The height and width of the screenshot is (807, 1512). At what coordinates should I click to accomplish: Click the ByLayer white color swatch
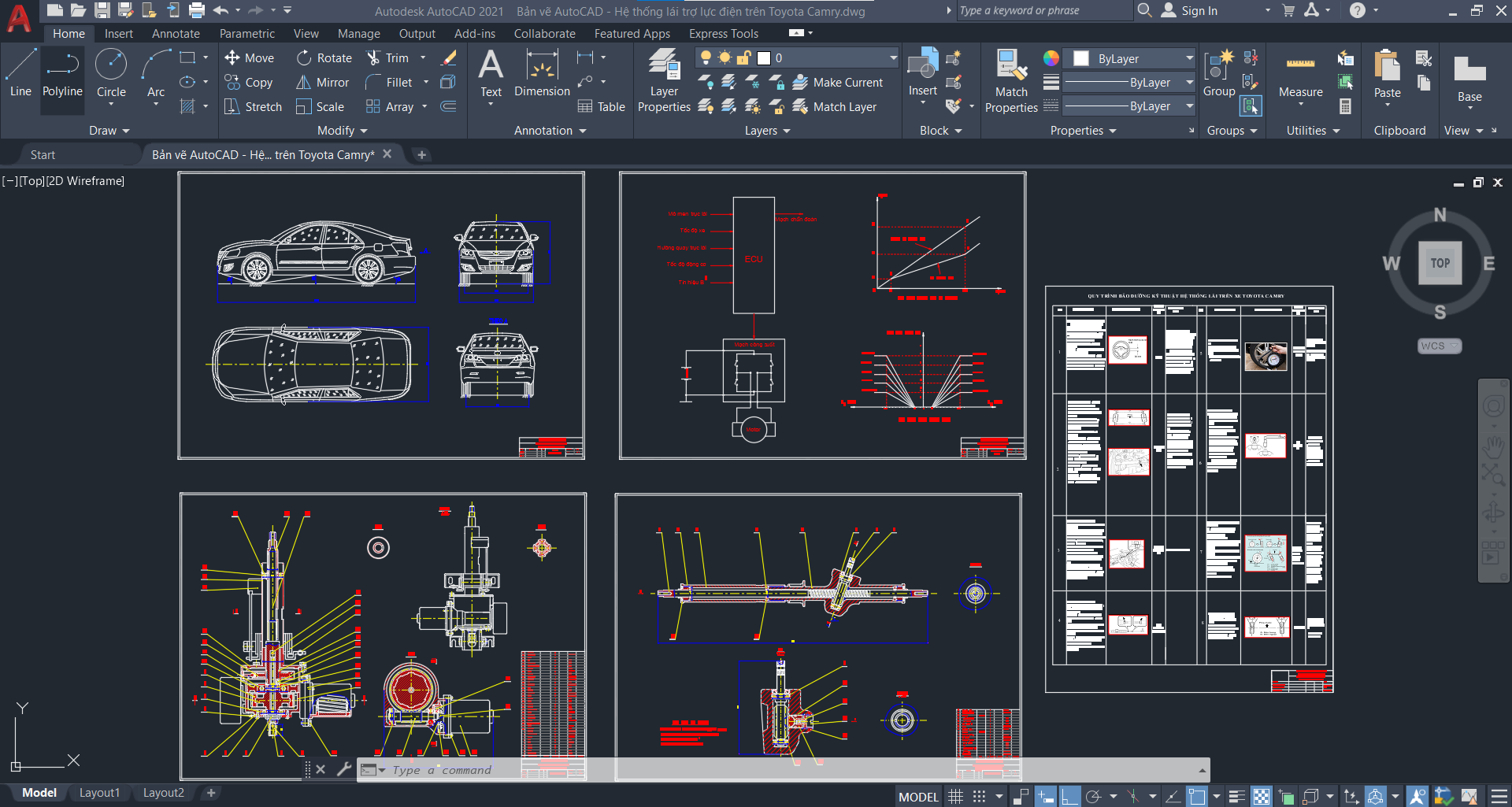pos(1081,58)
